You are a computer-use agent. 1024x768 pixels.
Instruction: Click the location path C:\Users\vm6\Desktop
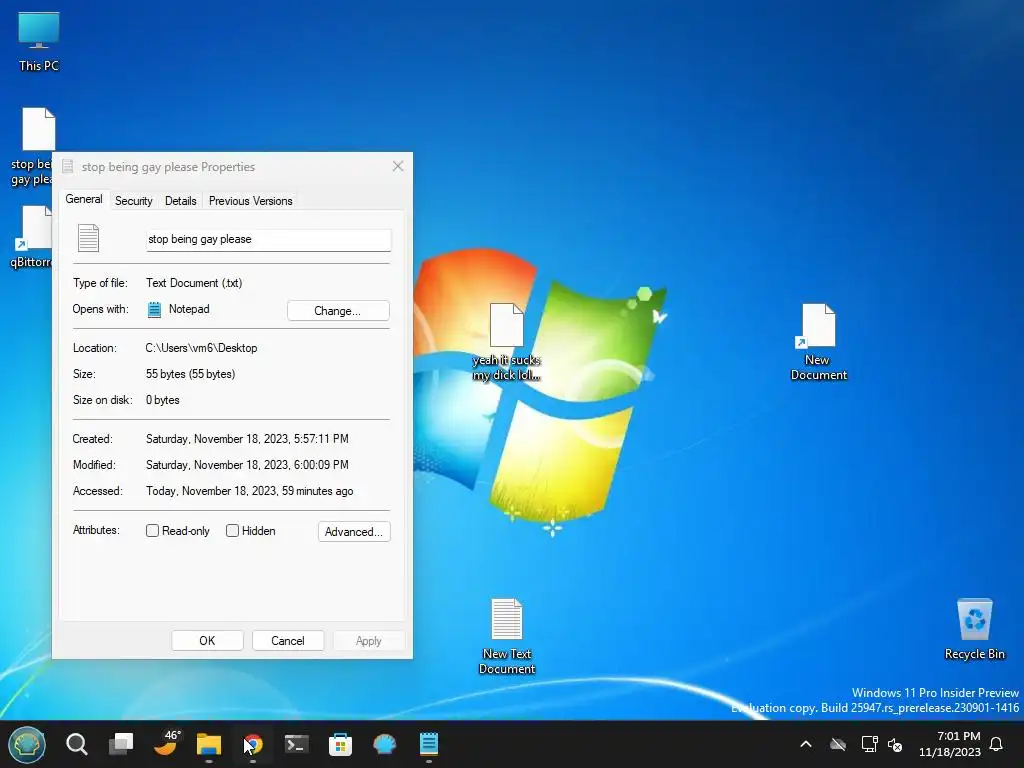[x=201, y=348]
